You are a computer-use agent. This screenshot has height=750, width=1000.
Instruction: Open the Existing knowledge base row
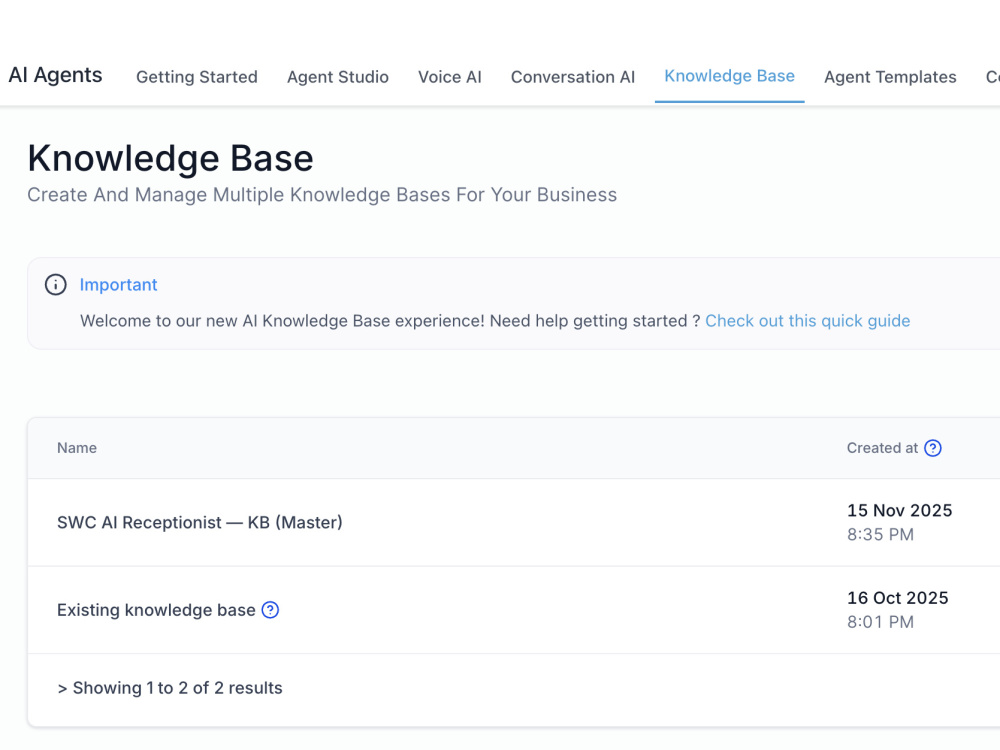click(x=156, y=610)
